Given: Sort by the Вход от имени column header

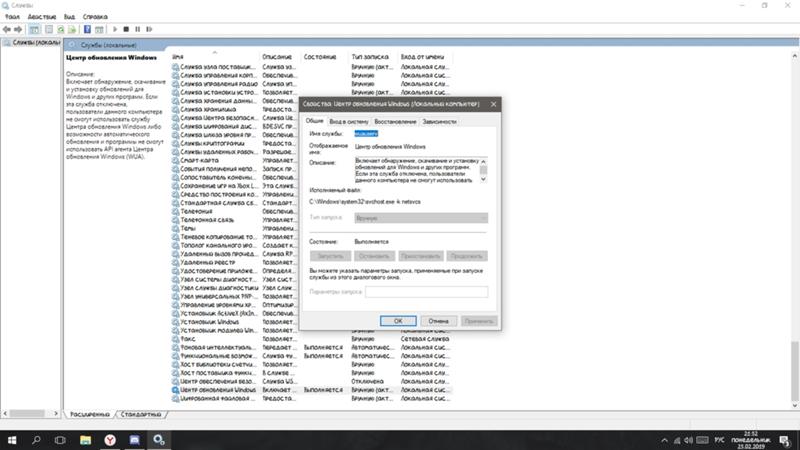Looking at the screenshot, I should pyautogui.click(x=422, y=57).
